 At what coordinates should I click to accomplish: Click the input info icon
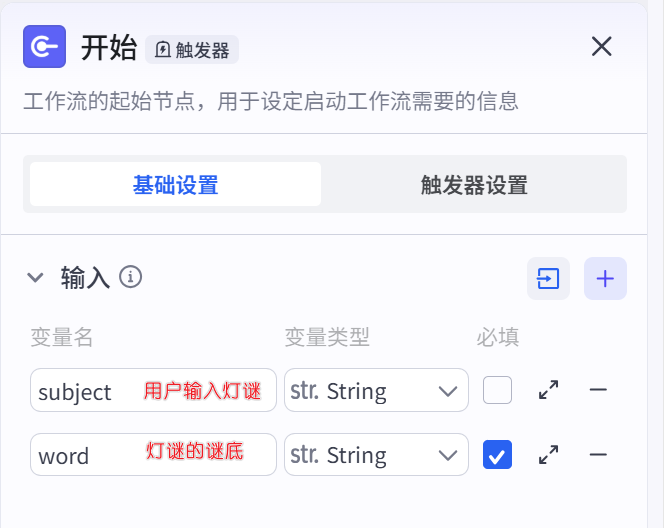130,277
